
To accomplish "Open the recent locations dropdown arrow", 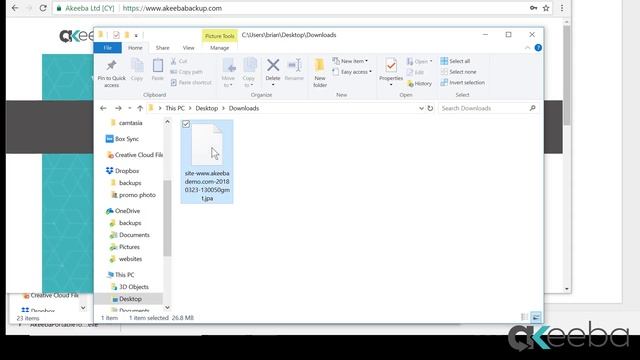I will click(x=130, y=108).
